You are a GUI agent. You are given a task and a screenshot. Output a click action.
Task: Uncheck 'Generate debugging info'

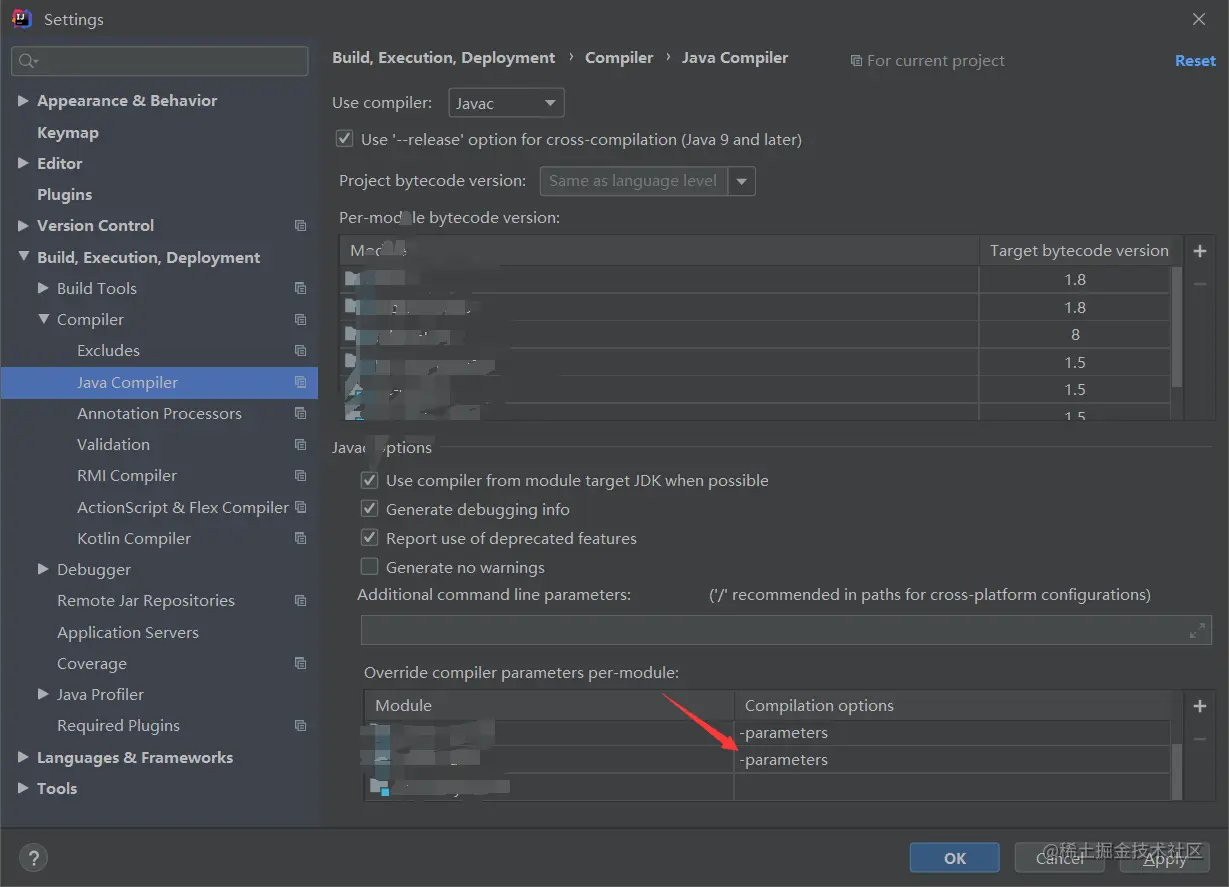[369, 509]
